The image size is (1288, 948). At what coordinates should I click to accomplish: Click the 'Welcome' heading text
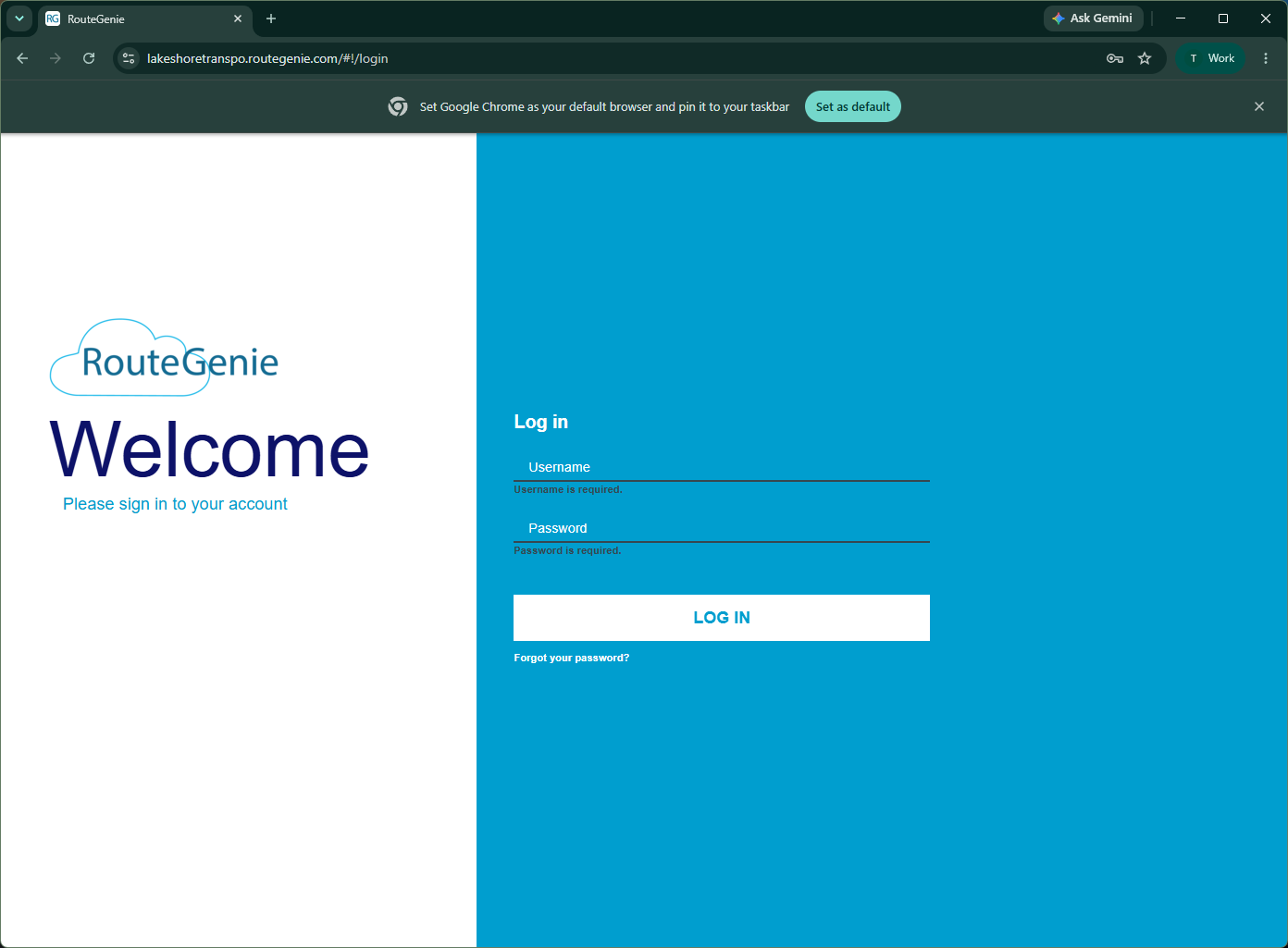coord(209,450)
